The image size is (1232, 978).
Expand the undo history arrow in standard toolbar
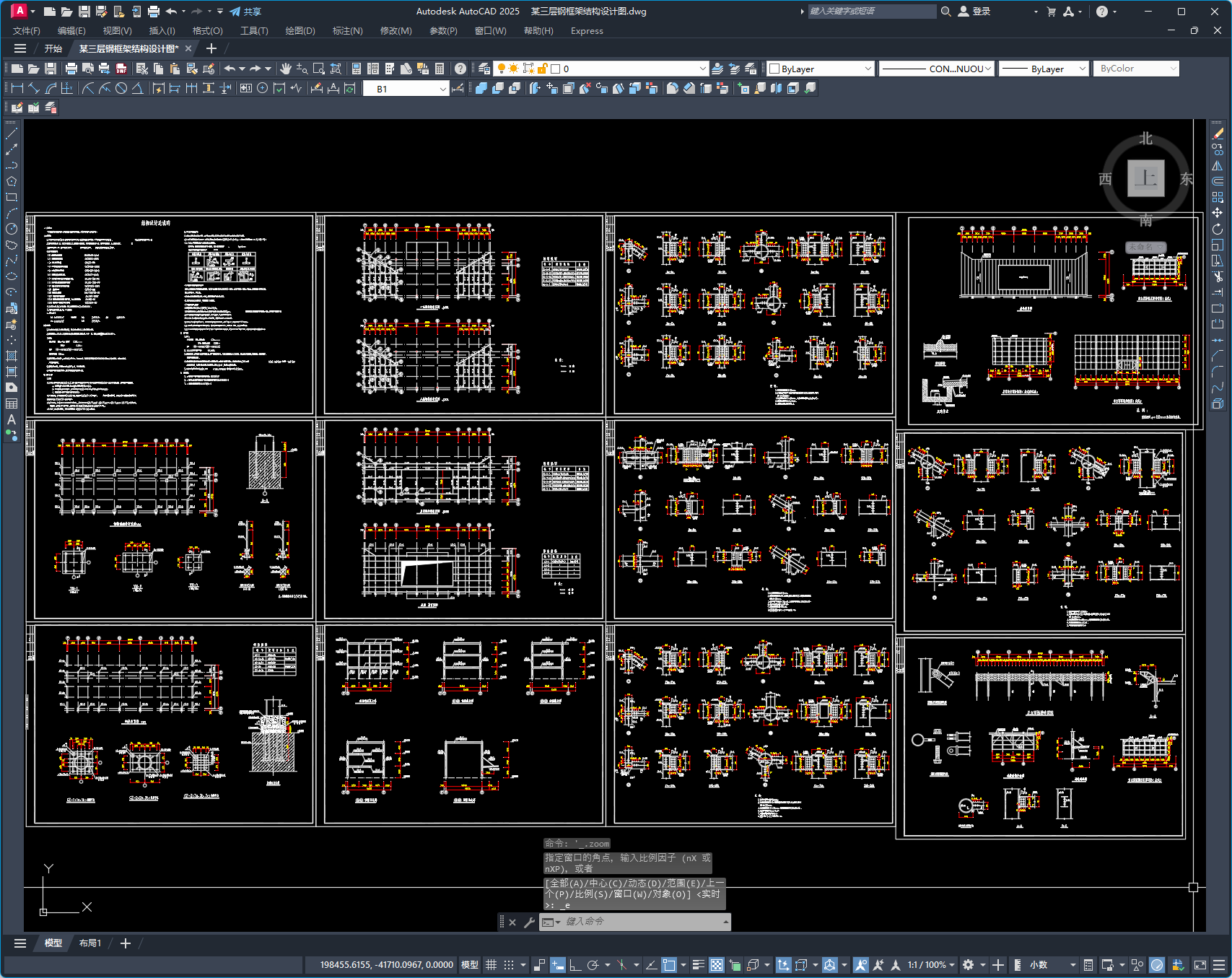(242, 69)
